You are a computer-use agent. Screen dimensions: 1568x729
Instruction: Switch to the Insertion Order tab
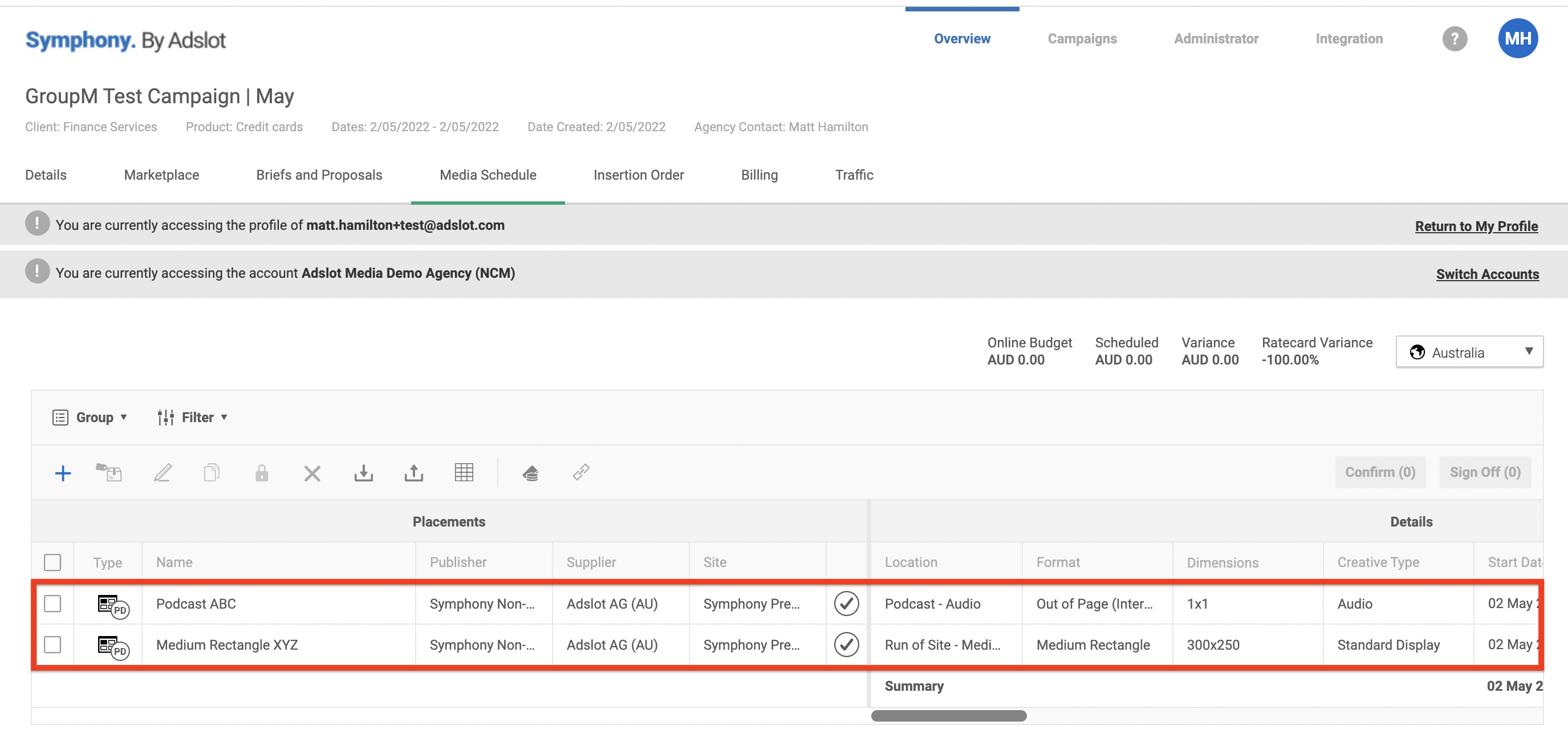(x=639, y=175)
